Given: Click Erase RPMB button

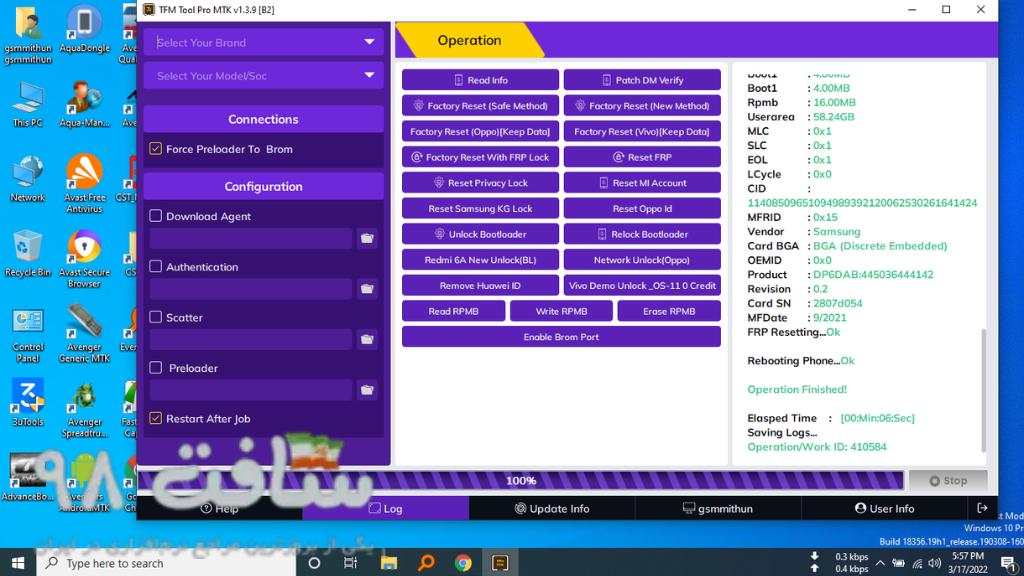Looking at the screenshot, I should (x=669, y=311).
